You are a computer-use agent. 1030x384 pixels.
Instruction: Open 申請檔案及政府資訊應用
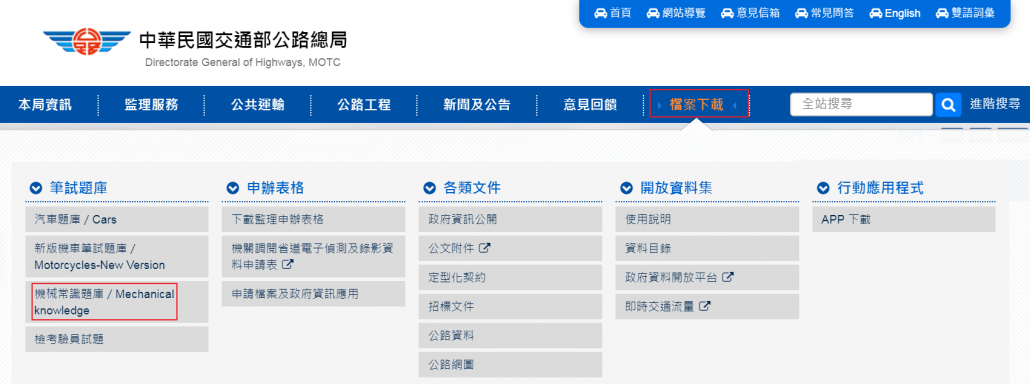click(313, 293)
